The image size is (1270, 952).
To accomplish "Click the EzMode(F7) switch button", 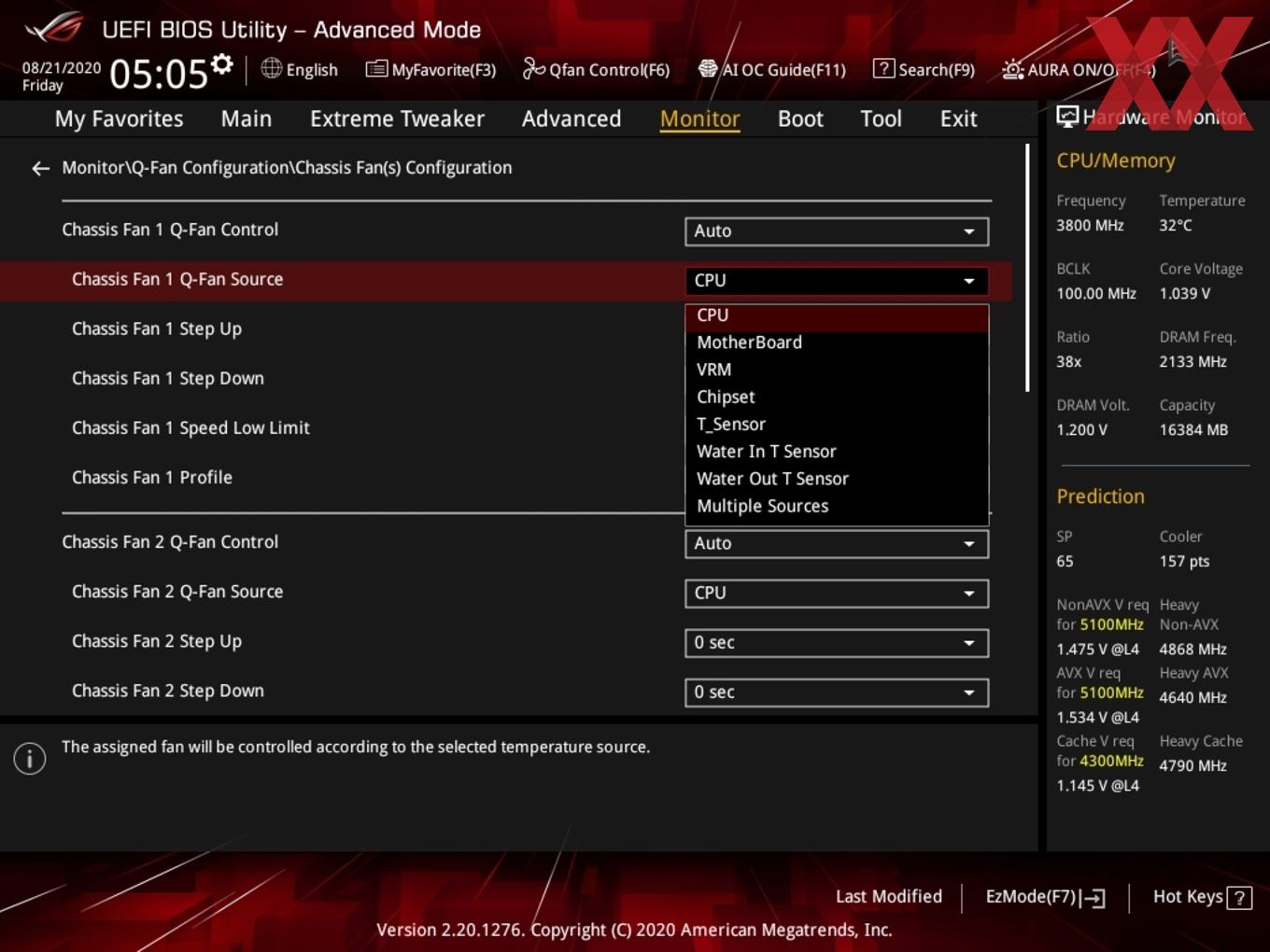I will [x=1046, y=897].
